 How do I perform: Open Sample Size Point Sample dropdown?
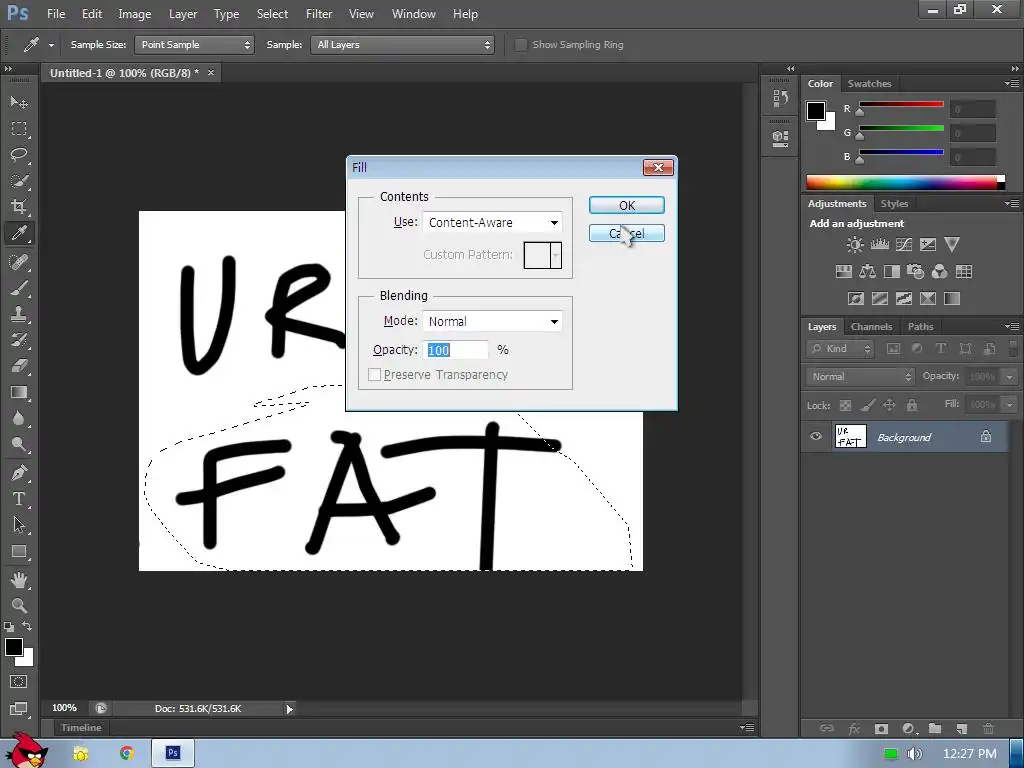[x=194, y=44]
